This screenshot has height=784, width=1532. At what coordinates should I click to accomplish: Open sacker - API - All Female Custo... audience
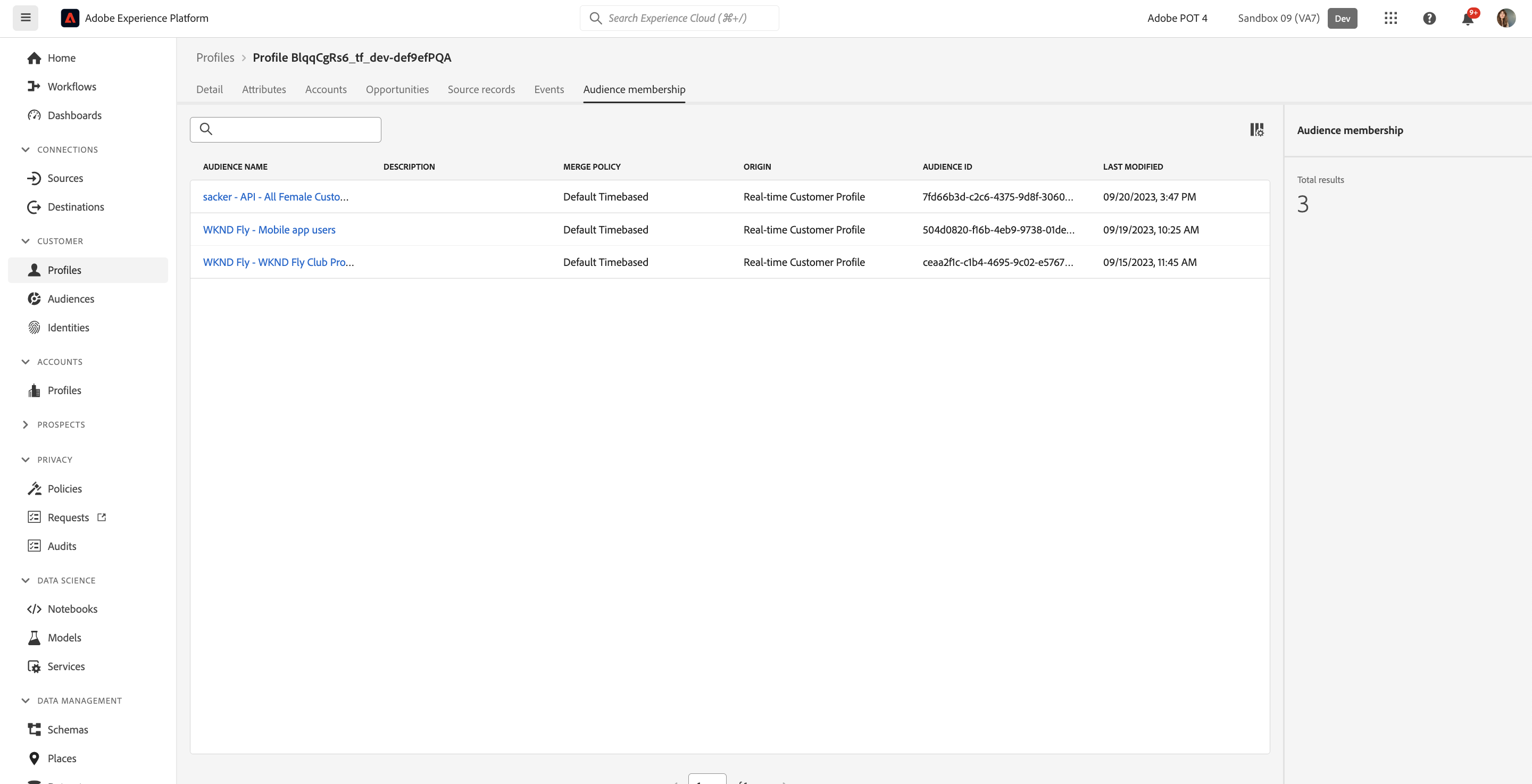[276, 196]
